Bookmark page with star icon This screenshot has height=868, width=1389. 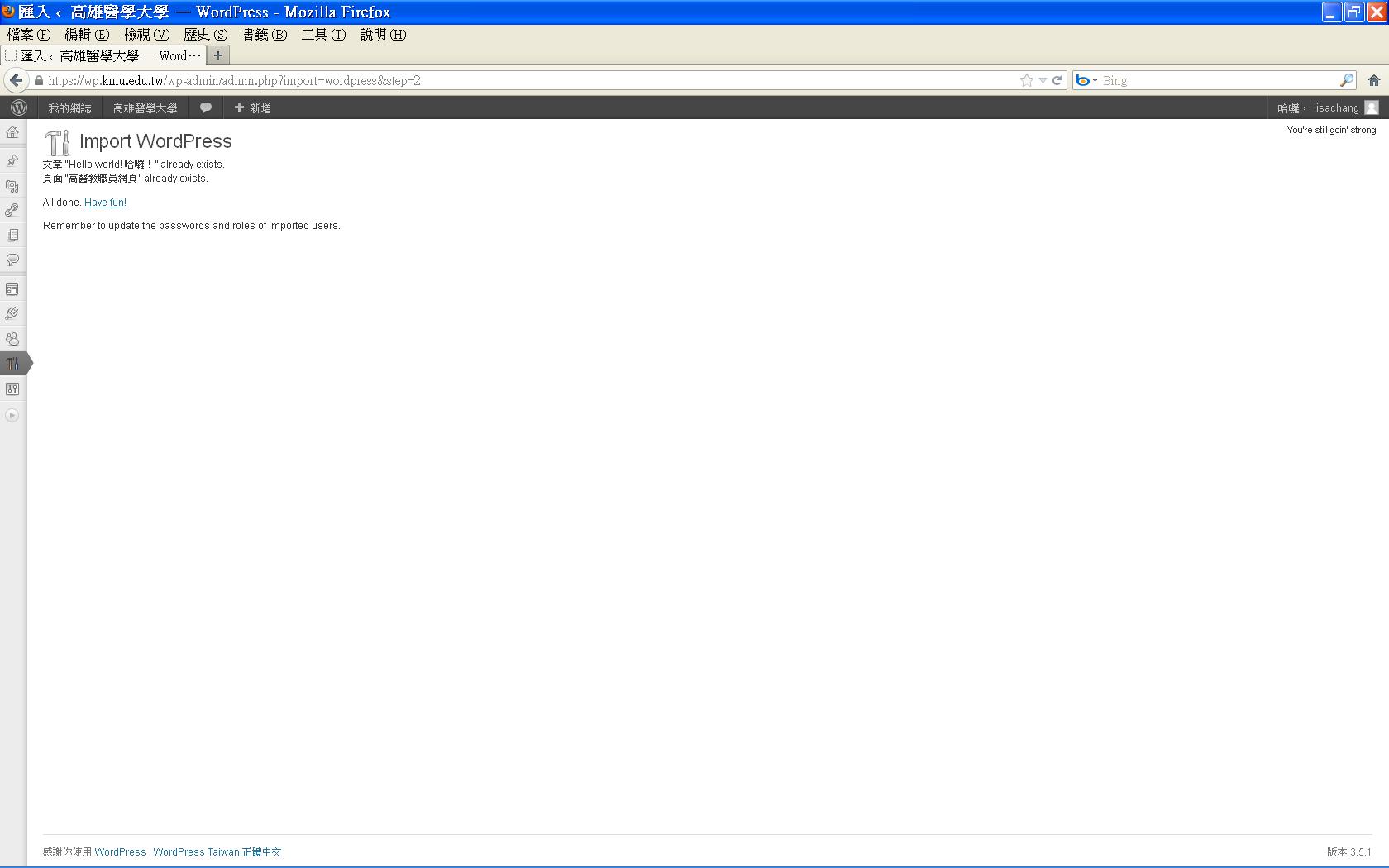click(x=1027, y=80)
